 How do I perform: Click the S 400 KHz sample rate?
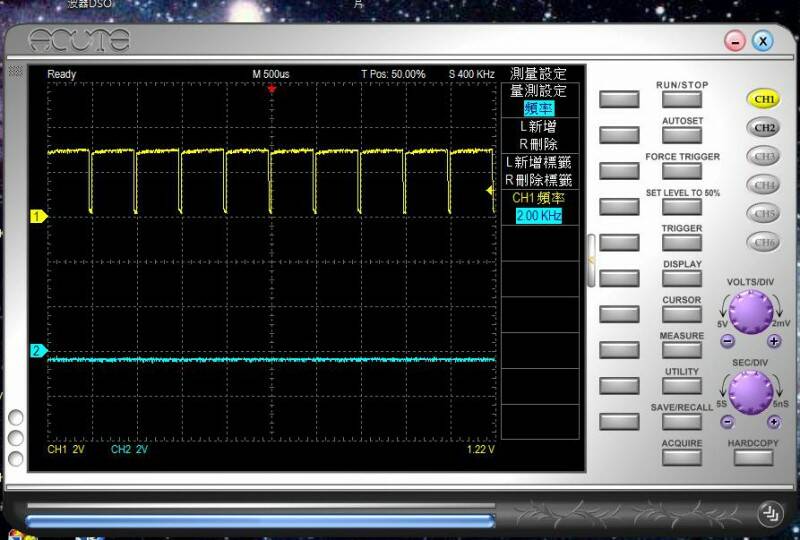[x=472, y=74]
